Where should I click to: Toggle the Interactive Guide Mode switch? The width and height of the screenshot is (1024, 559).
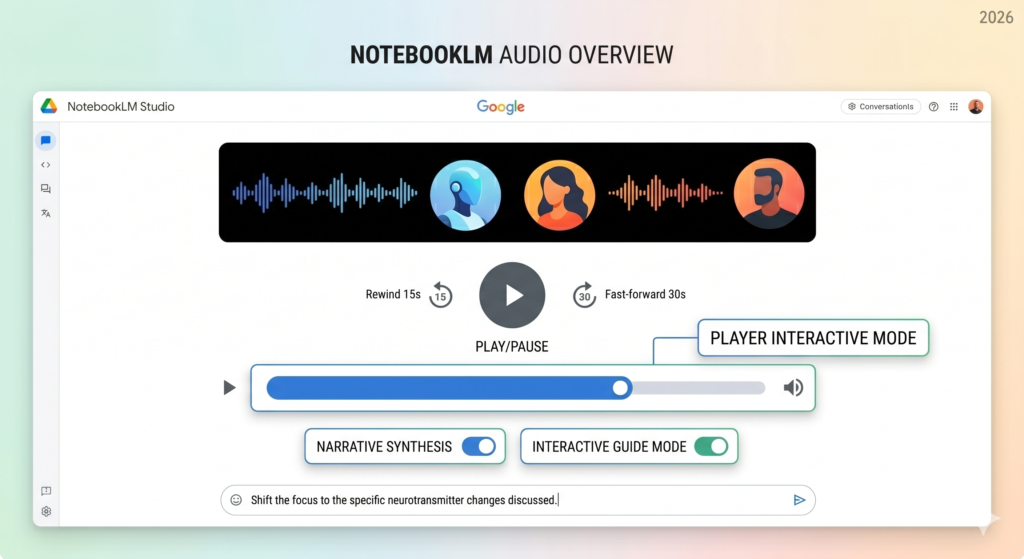tap(711, 447)
